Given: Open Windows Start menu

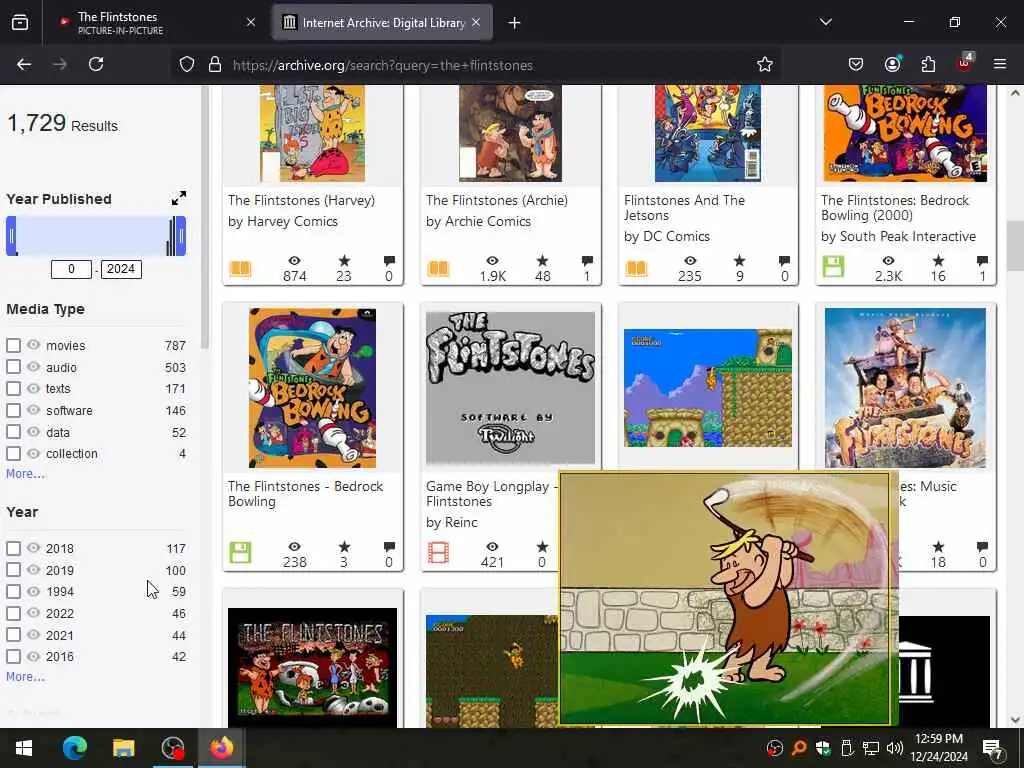Looking at the screenshot, I should point(24,748).
